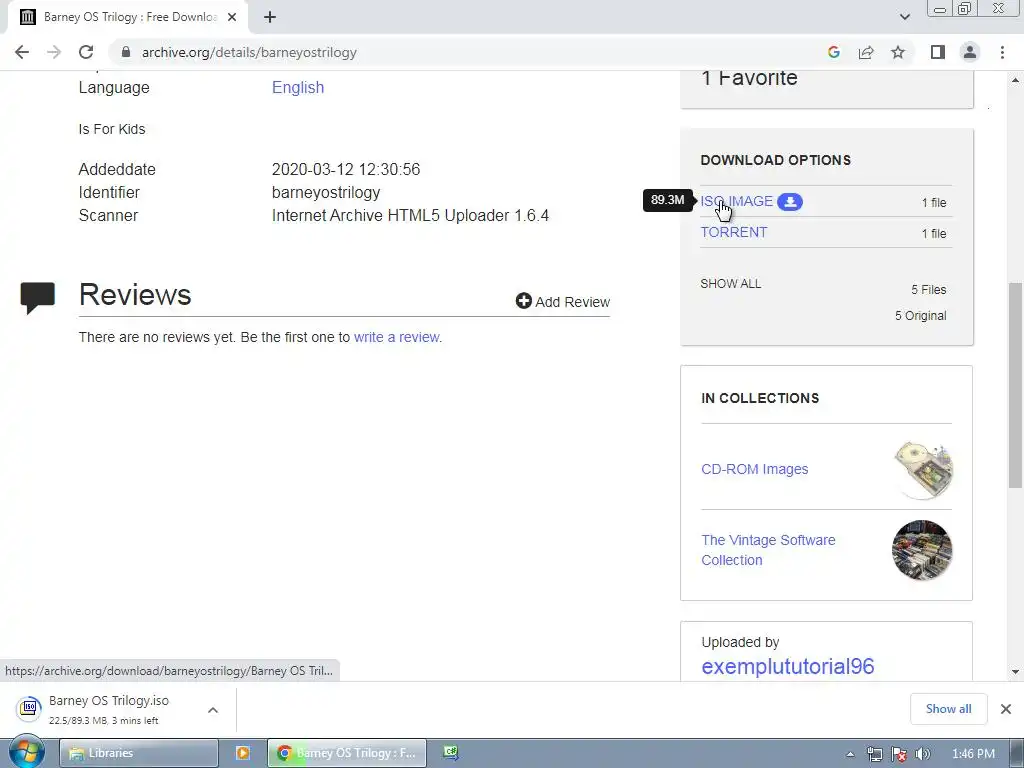Show hidden system tray icons

[x=850, y=754]
